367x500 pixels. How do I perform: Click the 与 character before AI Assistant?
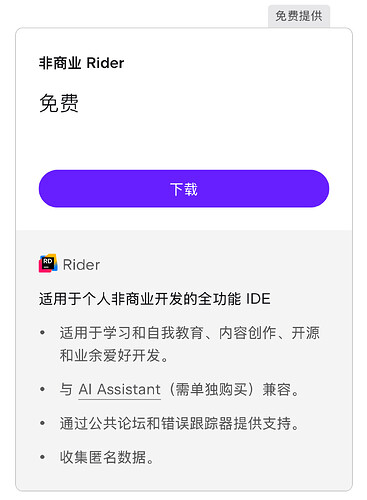tap(66, 389)
